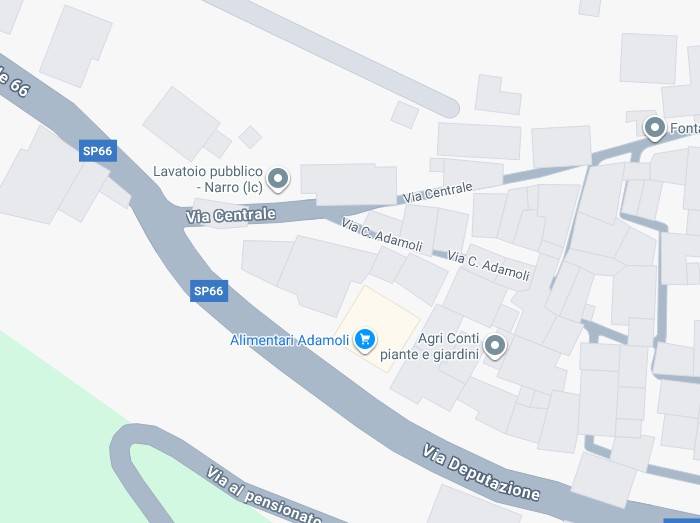Click the Lavatoio pubblico location pin

click(278, 179)
